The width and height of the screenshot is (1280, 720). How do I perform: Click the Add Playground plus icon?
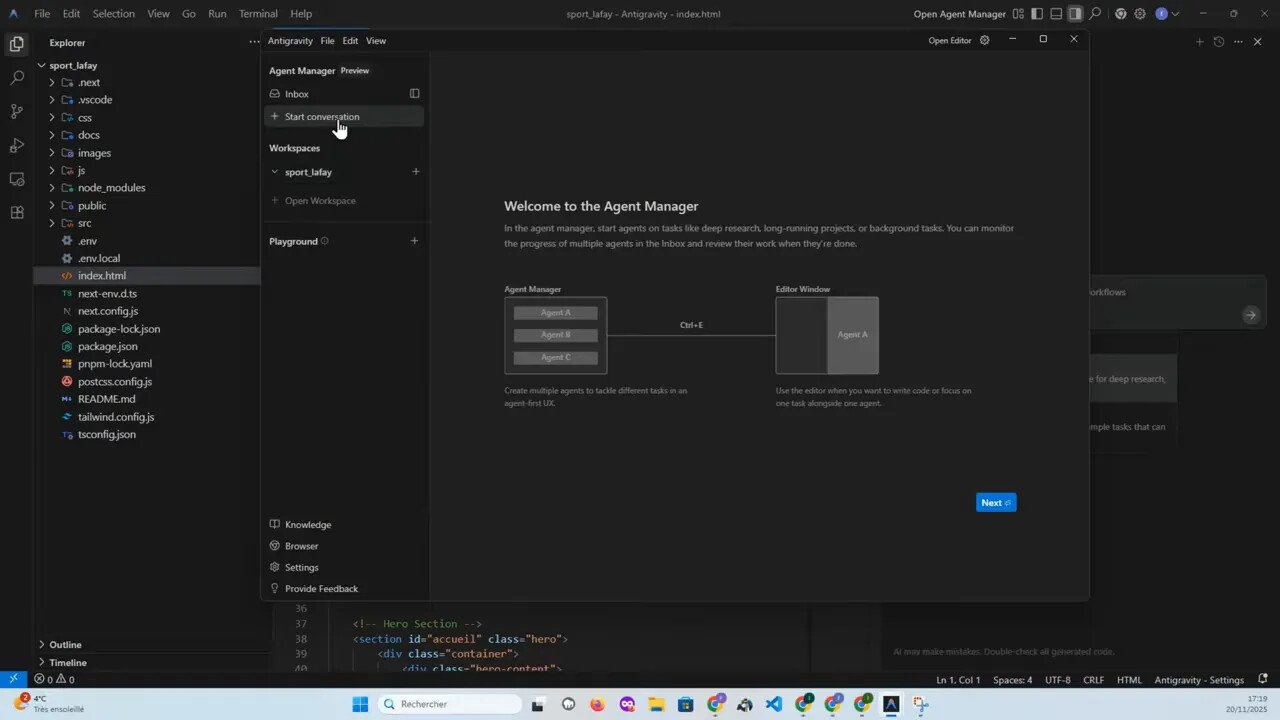(414, 240)
